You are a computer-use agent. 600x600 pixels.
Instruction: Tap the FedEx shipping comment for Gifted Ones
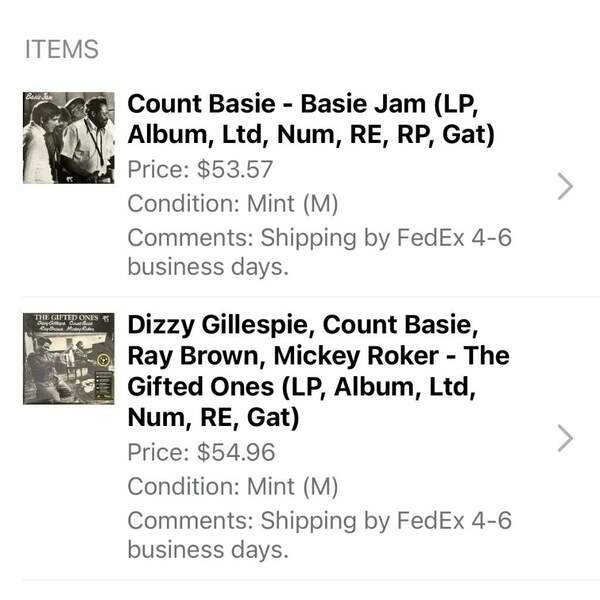tap(320, 535)
